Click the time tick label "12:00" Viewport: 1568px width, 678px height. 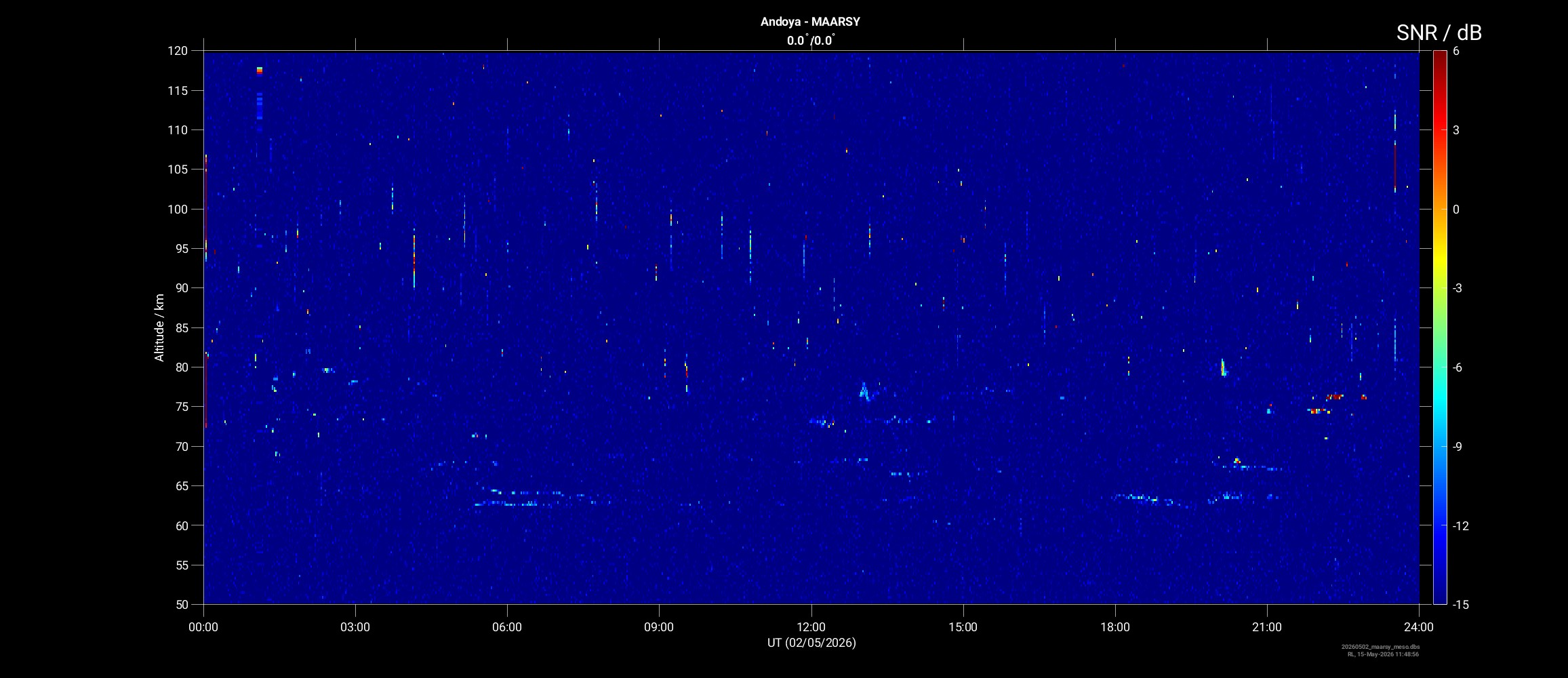[x=811, y=627]
